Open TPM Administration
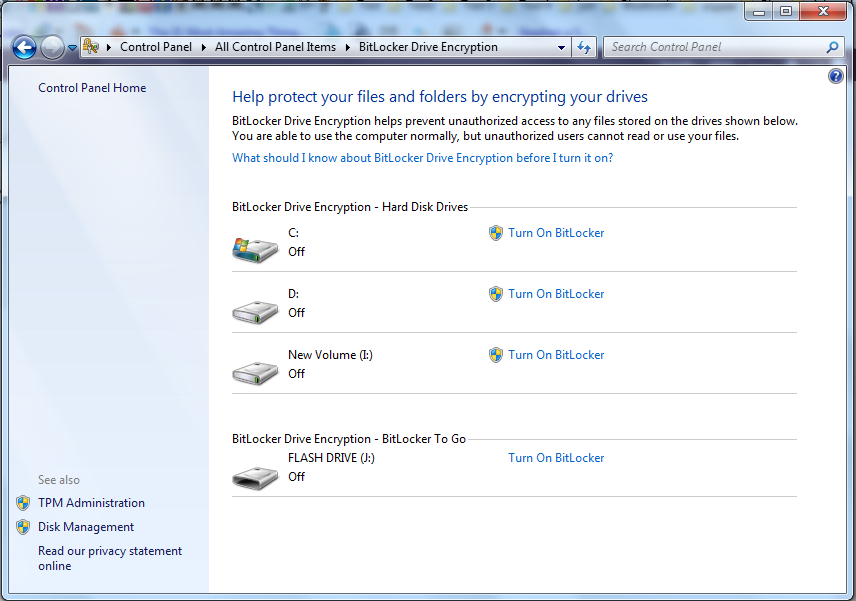Viewport: 856px width, 601px height. tap(91, 503)
